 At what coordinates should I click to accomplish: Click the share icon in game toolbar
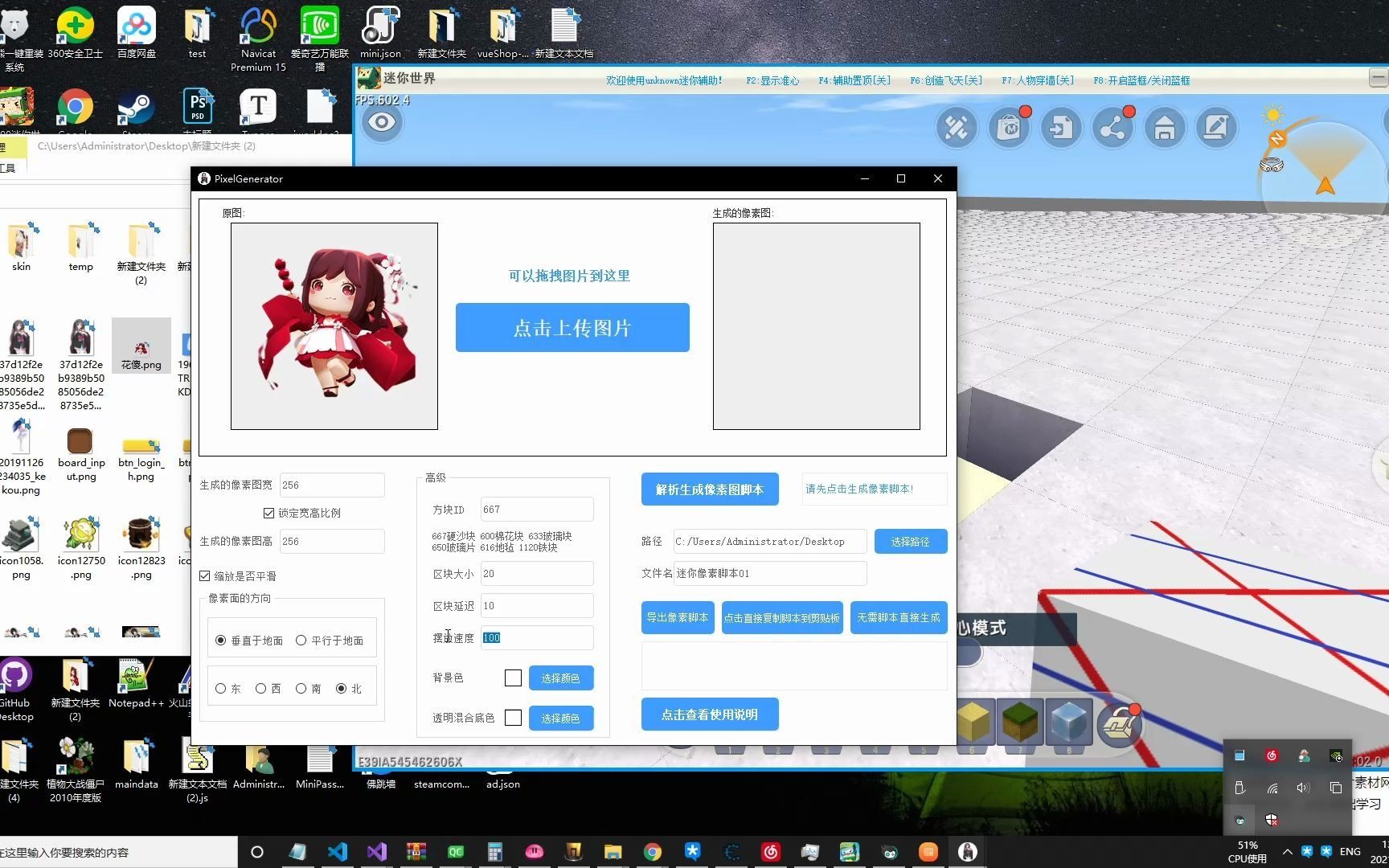[1112, 128]
